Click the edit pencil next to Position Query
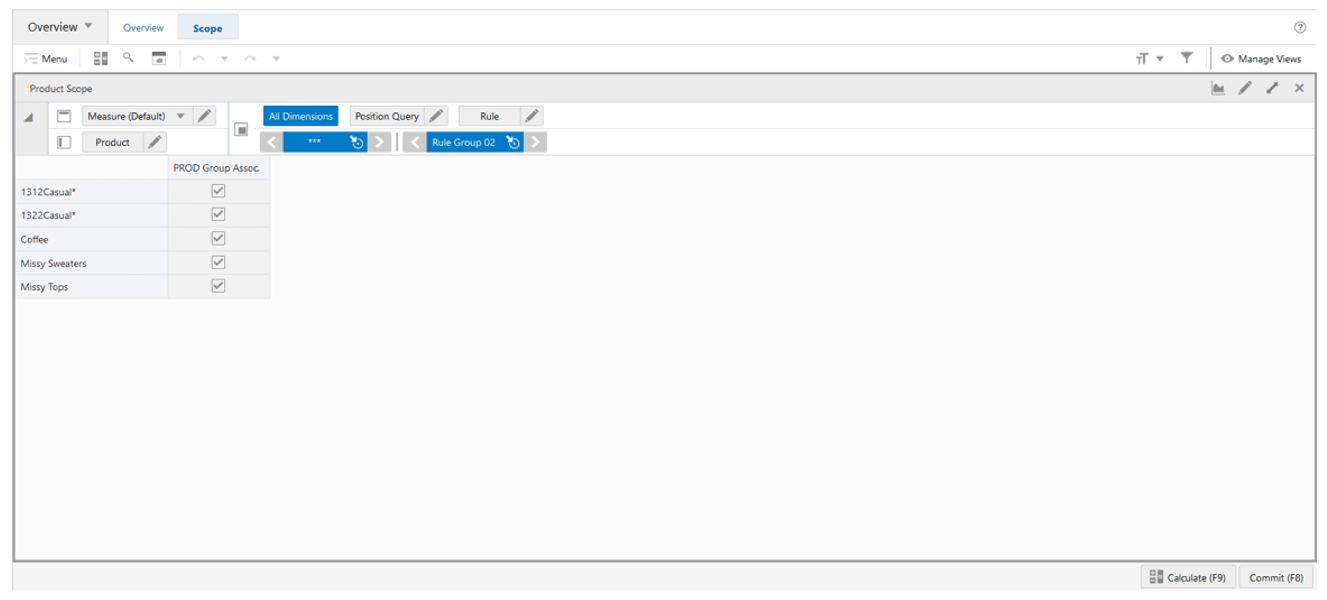Viewport: 1327px width, 600px height. click(435, 115)
